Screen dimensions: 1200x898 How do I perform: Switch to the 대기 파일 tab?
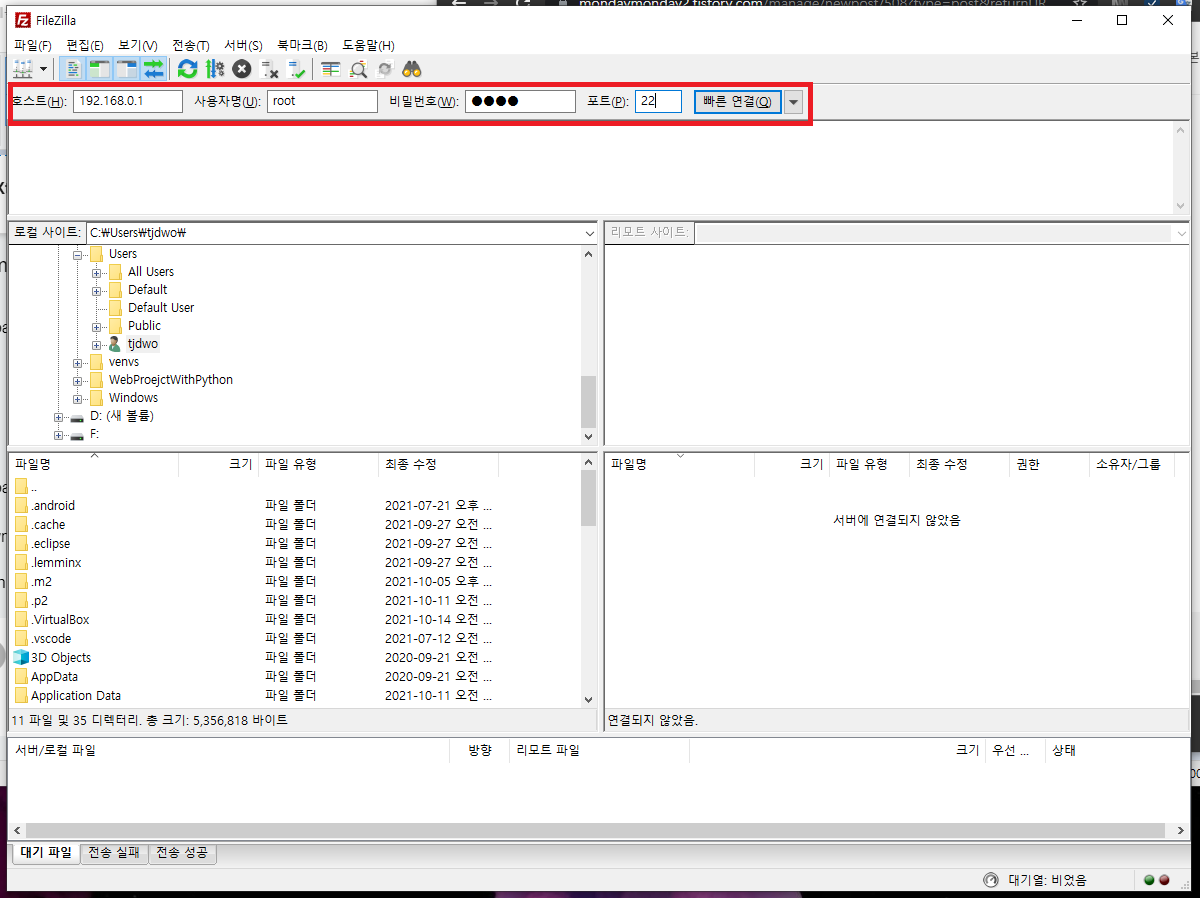tap(46, 853)
